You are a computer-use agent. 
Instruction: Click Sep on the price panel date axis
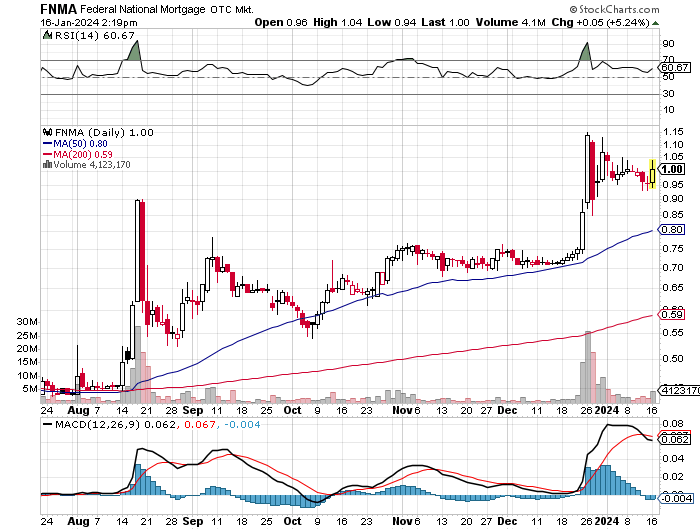(193, 410)
